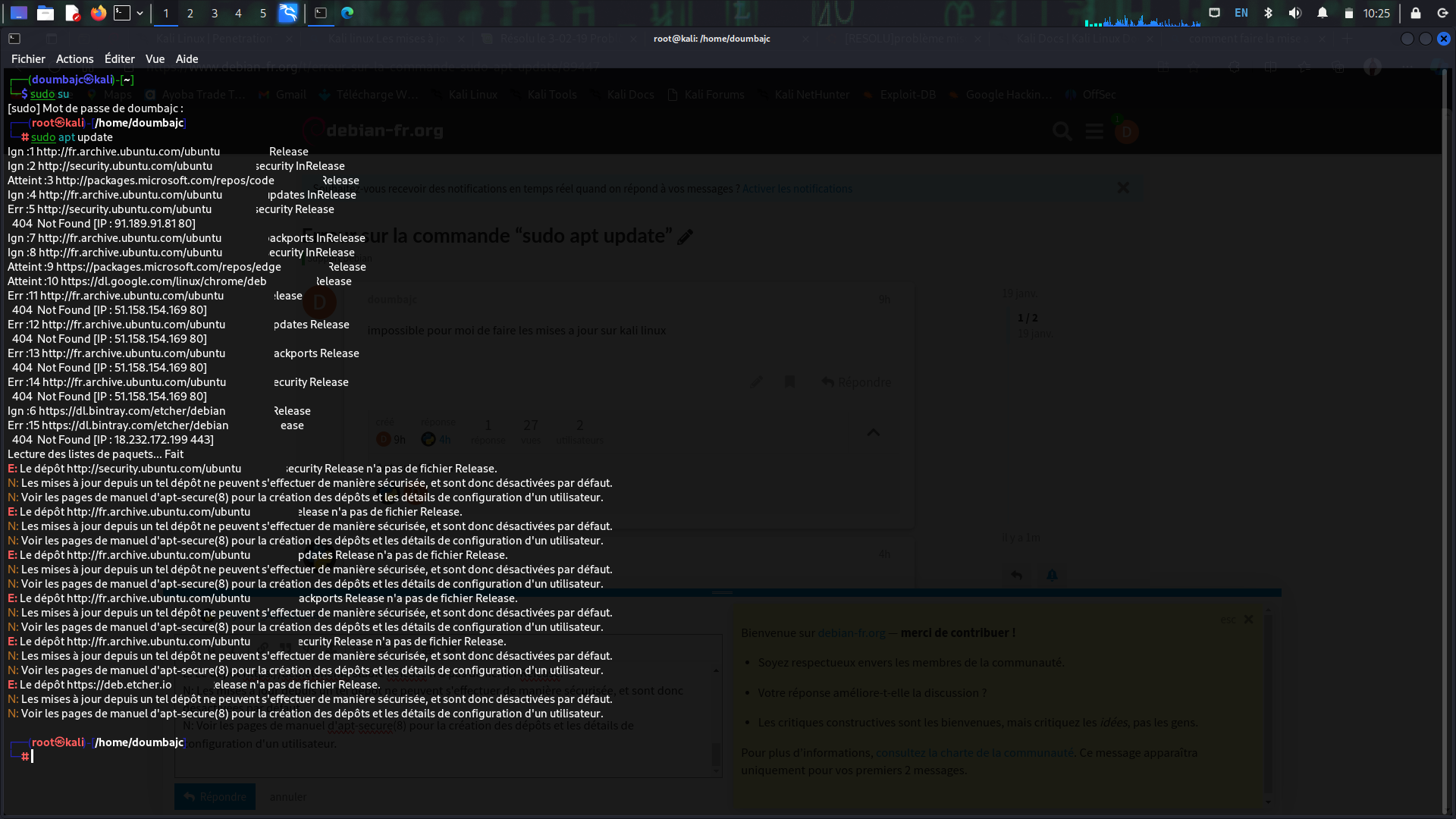Open debian-fr.org search icon in Firefox
1456x819 pixels.
[1062, 131]
